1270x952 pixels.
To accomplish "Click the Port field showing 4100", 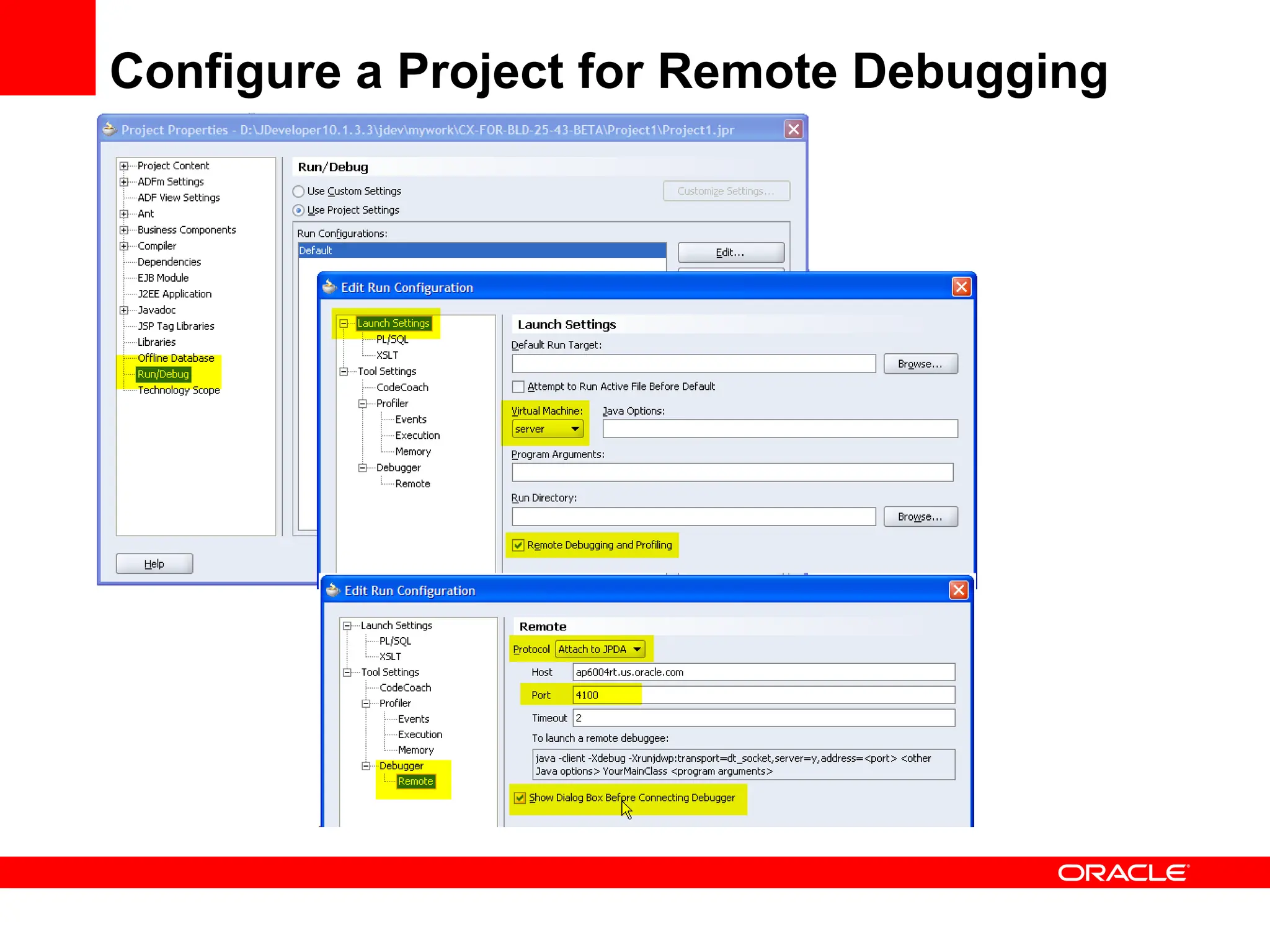I will coord(764,695).
